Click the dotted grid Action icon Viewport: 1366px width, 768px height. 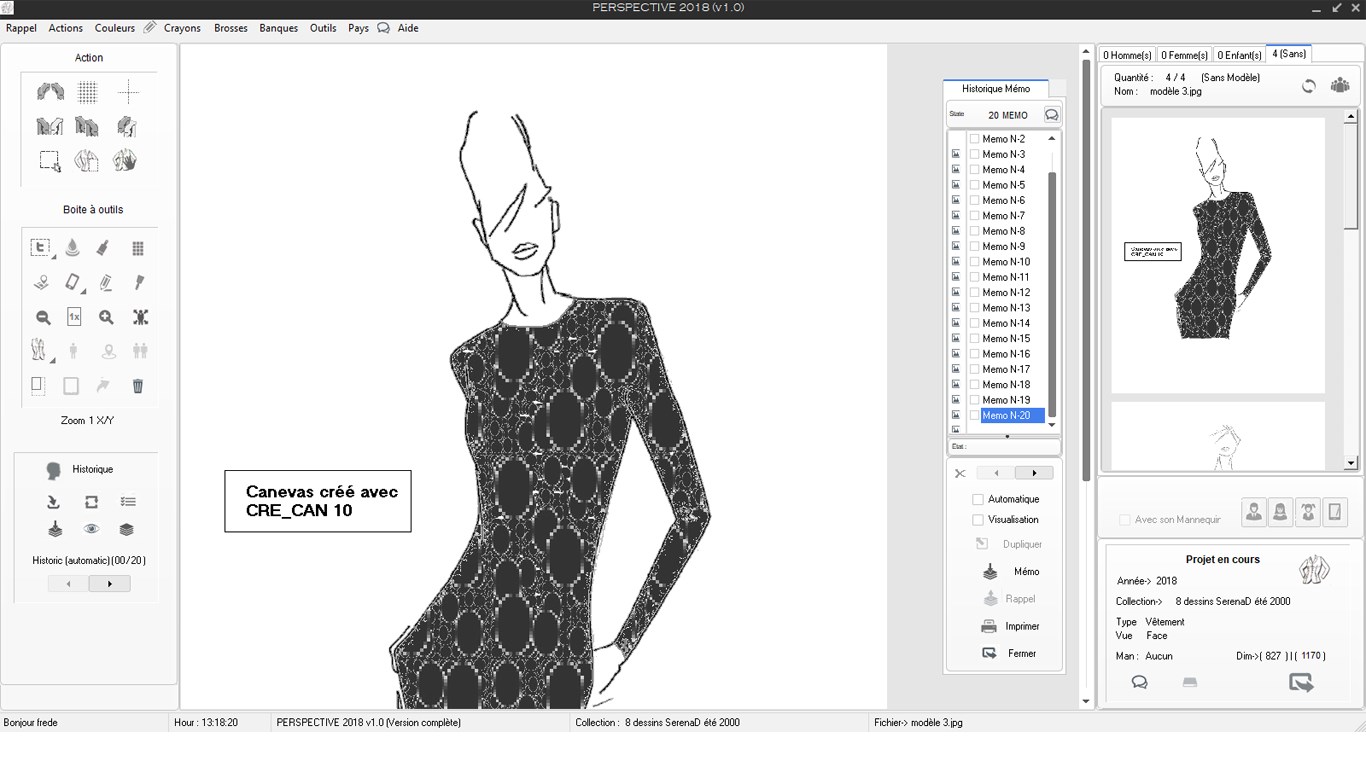[x=88, y=93]
